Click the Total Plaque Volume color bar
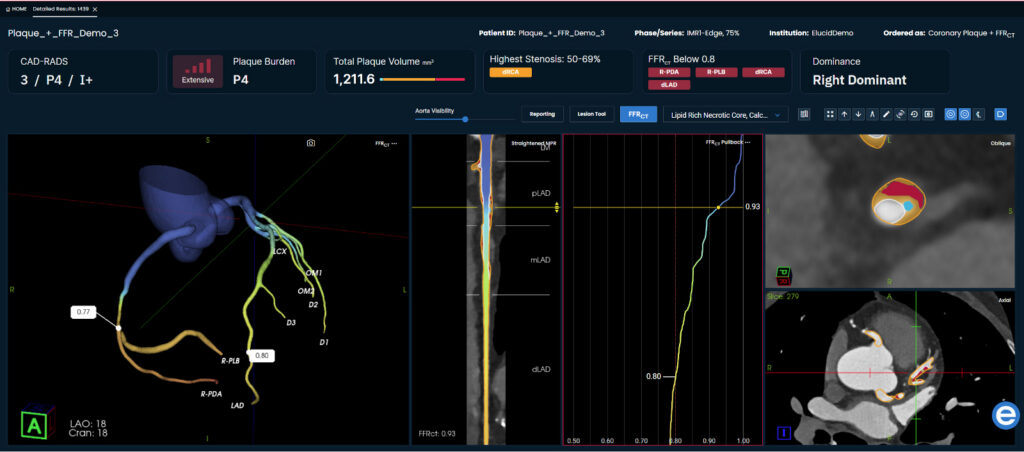1024x452 pixels. (x=422, y=79)
